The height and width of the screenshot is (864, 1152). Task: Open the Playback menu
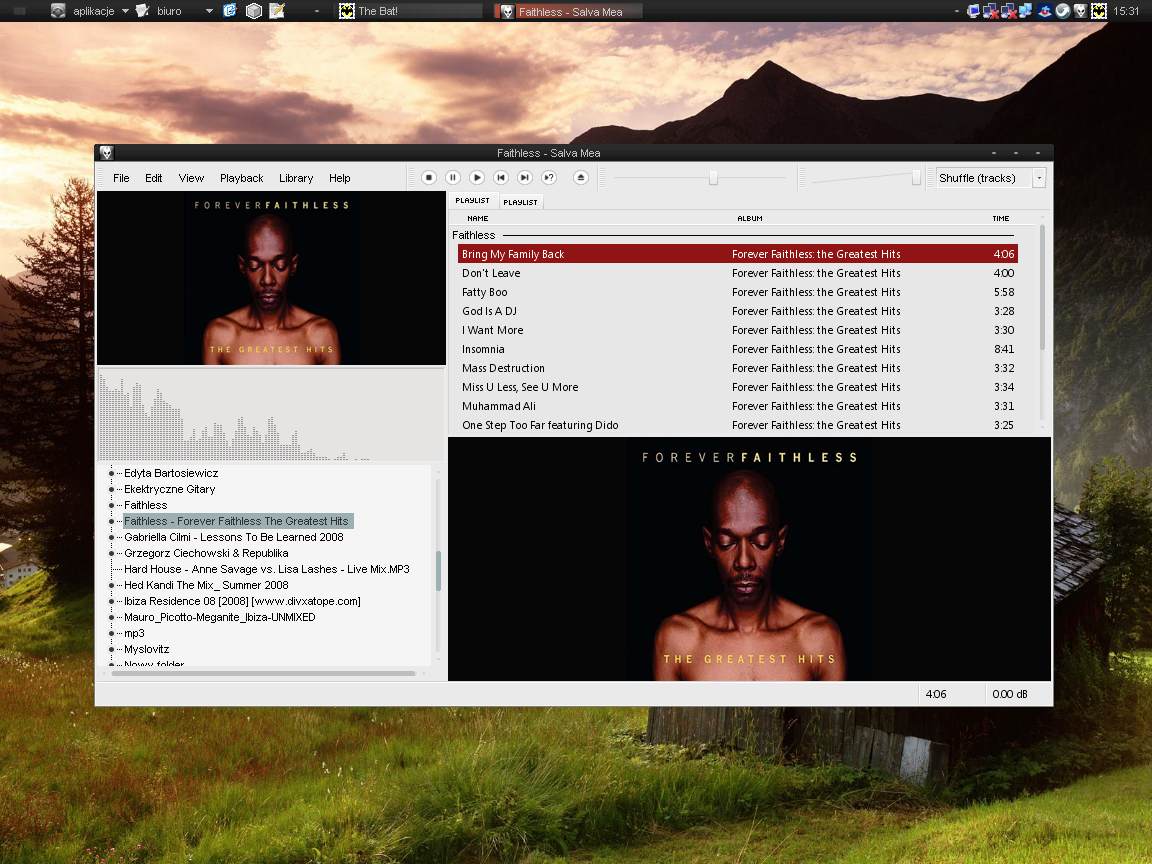point(241,178)
